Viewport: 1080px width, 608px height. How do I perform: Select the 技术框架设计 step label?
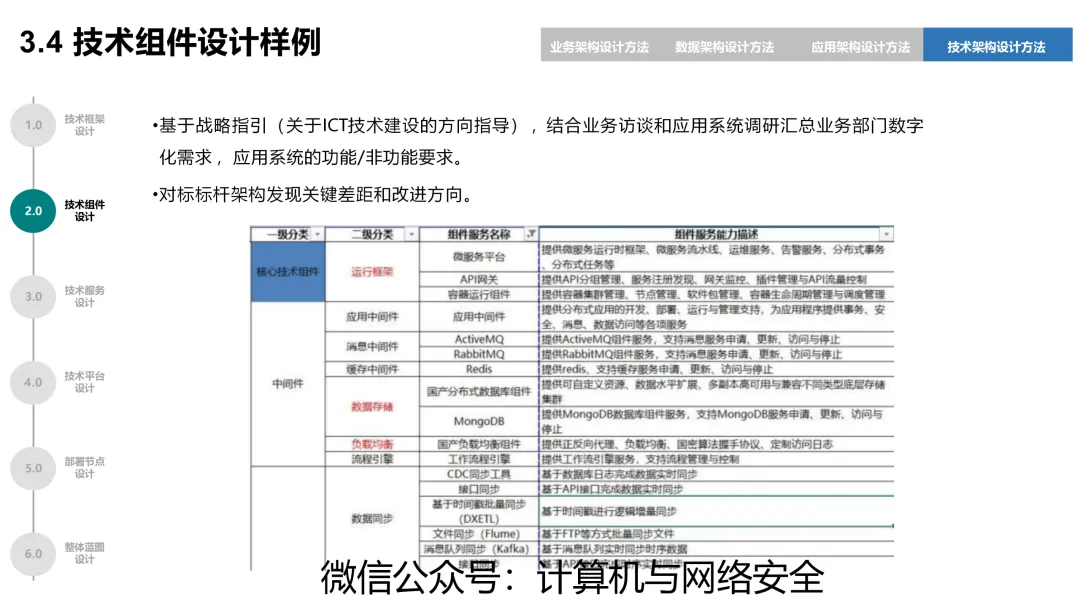coord(85,125)
